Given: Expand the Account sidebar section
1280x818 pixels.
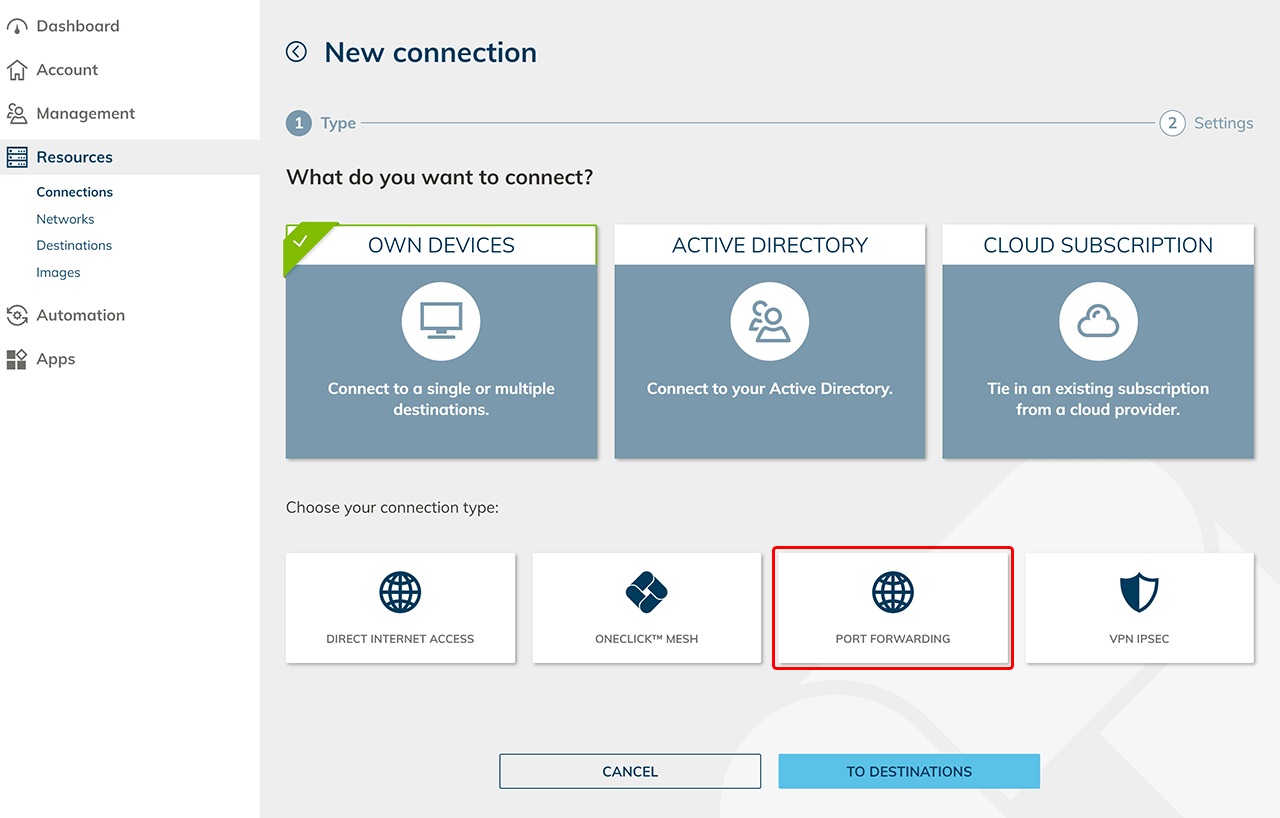Looking at the screenshot, I should coord(67,70).
